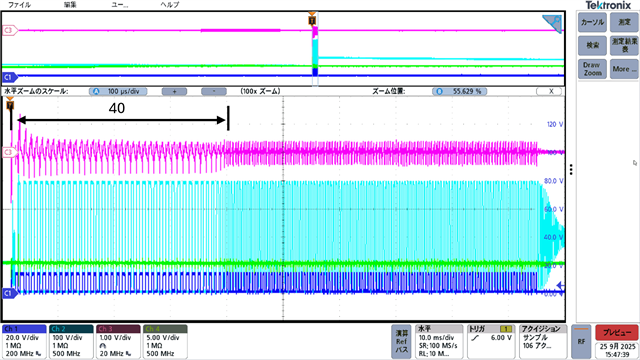Click the horizontal zoom scale 100 µs/div field

click(x=118, y=91)
